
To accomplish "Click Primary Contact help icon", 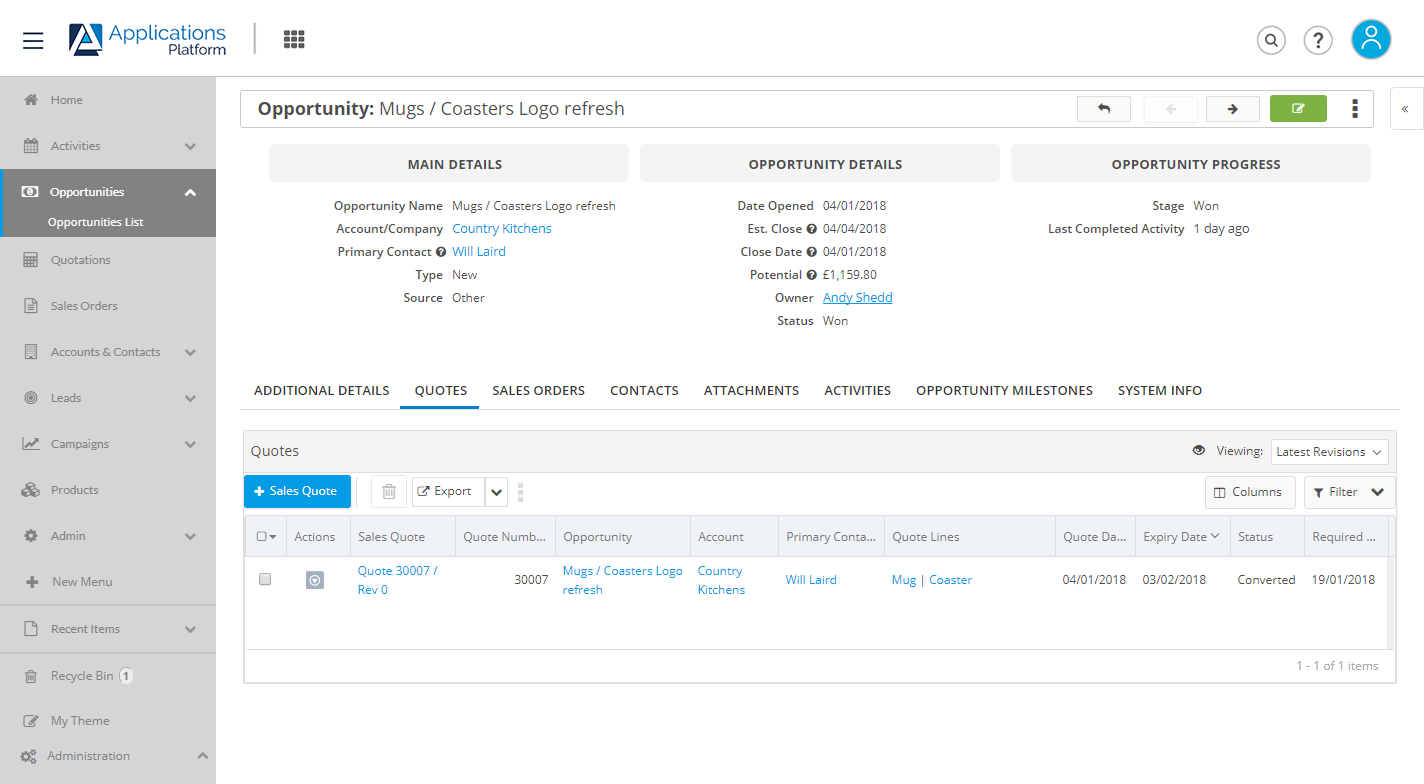I will click(x=441, y=252).
